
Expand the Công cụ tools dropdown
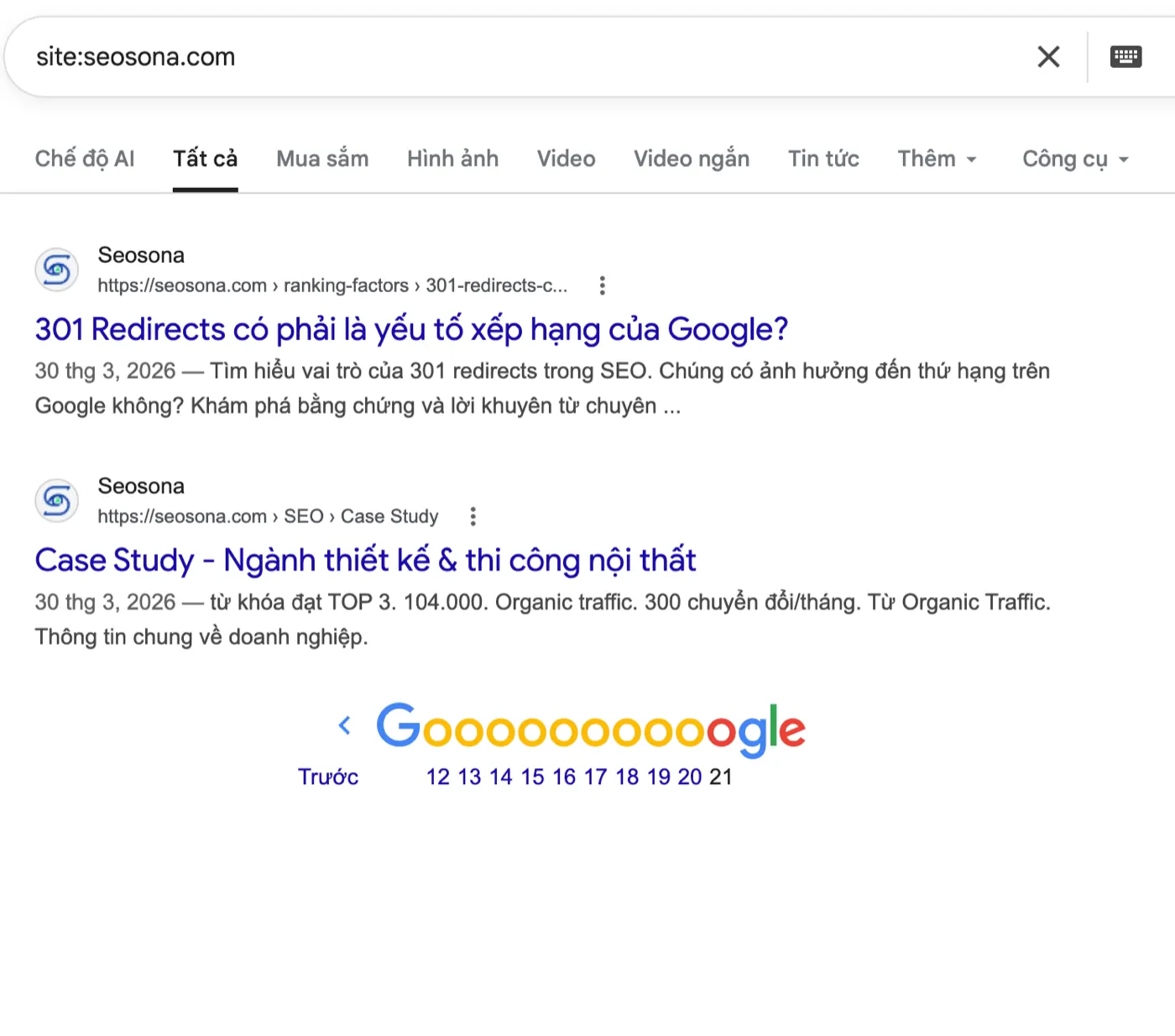pos(1075,159)
